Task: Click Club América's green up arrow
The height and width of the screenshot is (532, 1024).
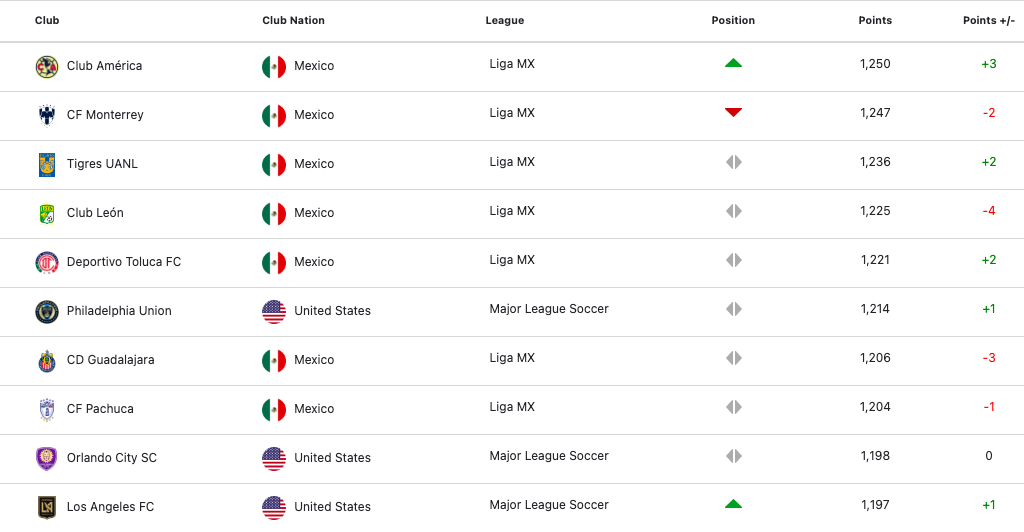Action: (733, 63)
